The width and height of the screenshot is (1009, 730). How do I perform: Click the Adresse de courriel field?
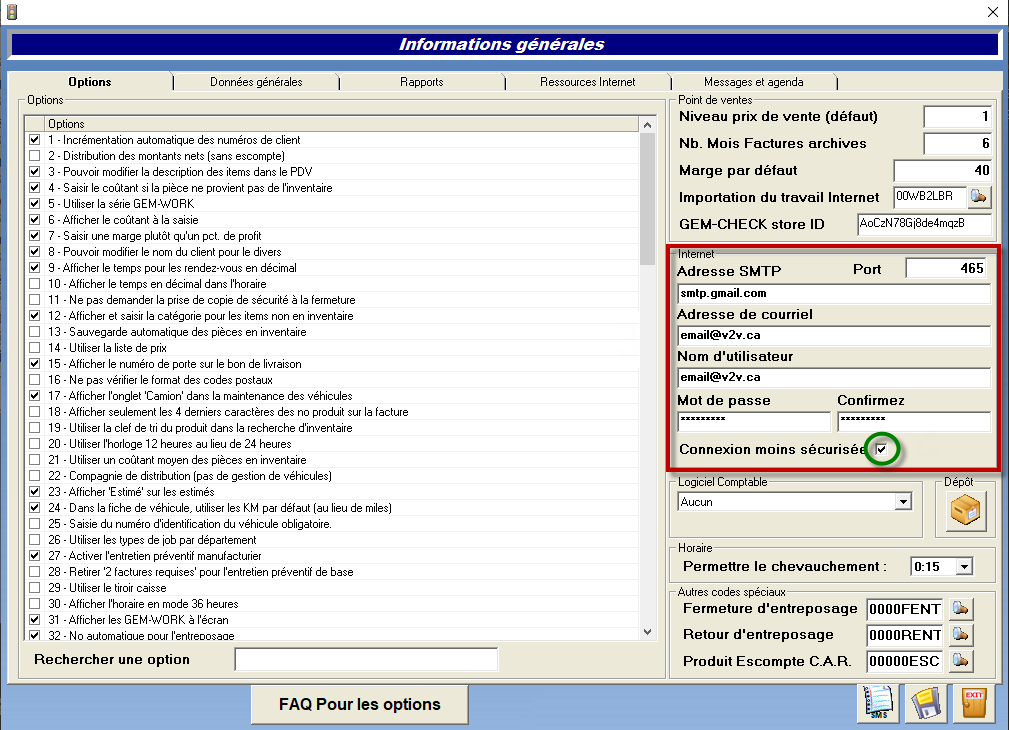pos(834,335)
